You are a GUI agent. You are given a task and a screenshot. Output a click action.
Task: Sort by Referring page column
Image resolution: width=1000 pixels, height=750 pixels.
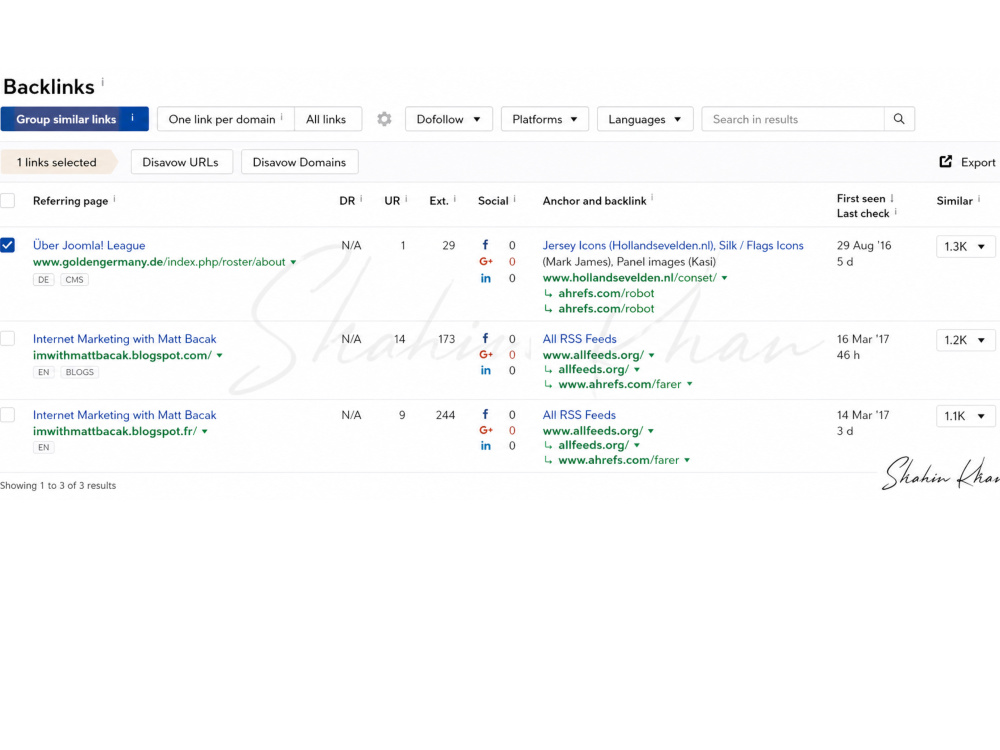point(70,201)
